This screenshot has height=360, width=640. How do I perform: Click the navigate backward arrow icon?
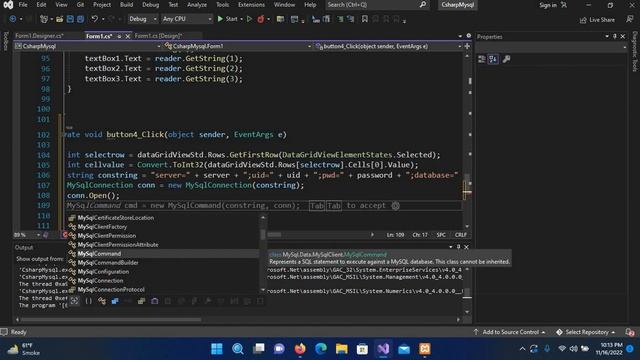pyautogui.click(x=13, y=19)
